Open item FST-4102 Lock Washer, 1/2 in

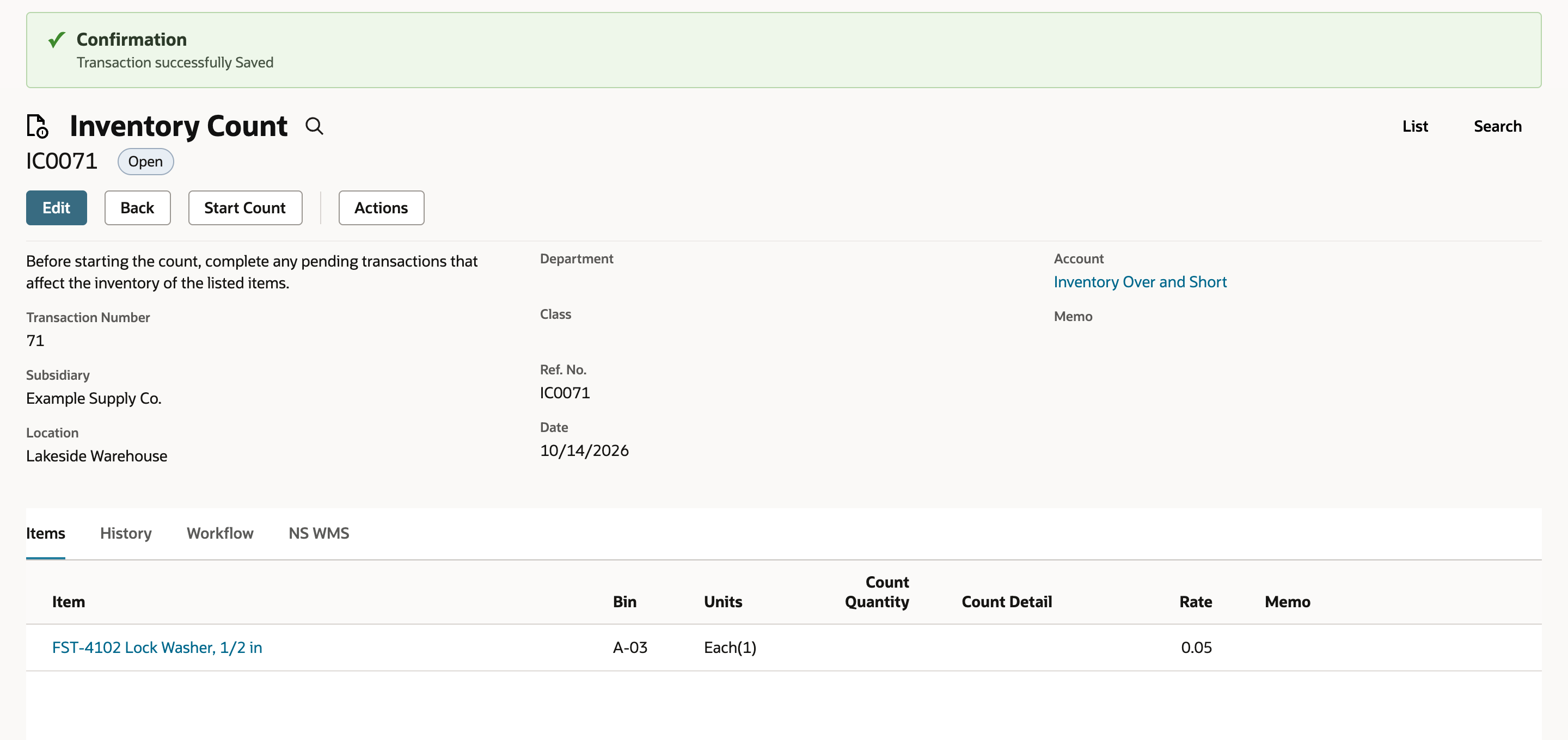coord(157,647)
